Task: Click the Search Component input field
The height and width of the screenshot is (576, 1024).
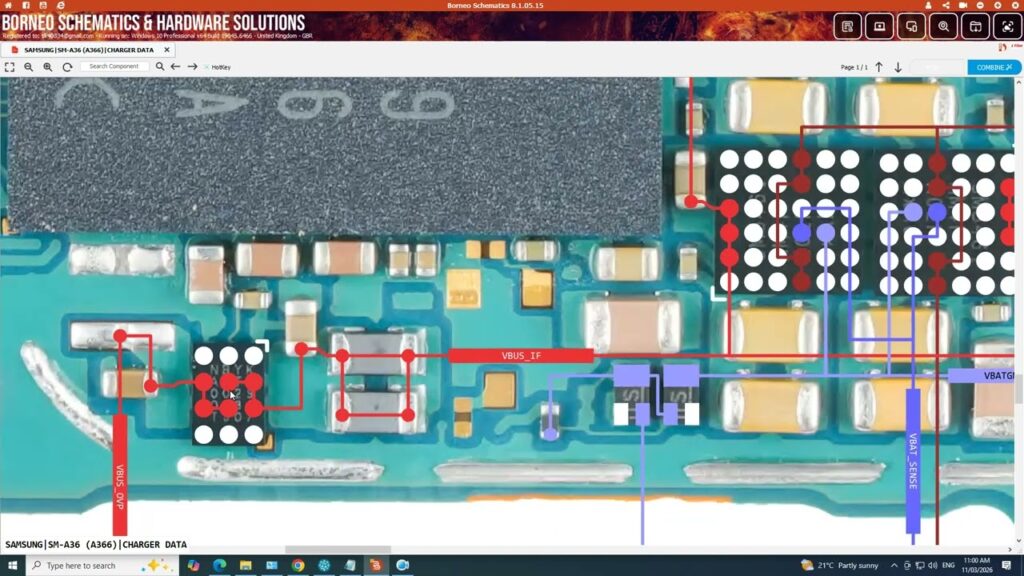Action: click(x=114, y=67)
